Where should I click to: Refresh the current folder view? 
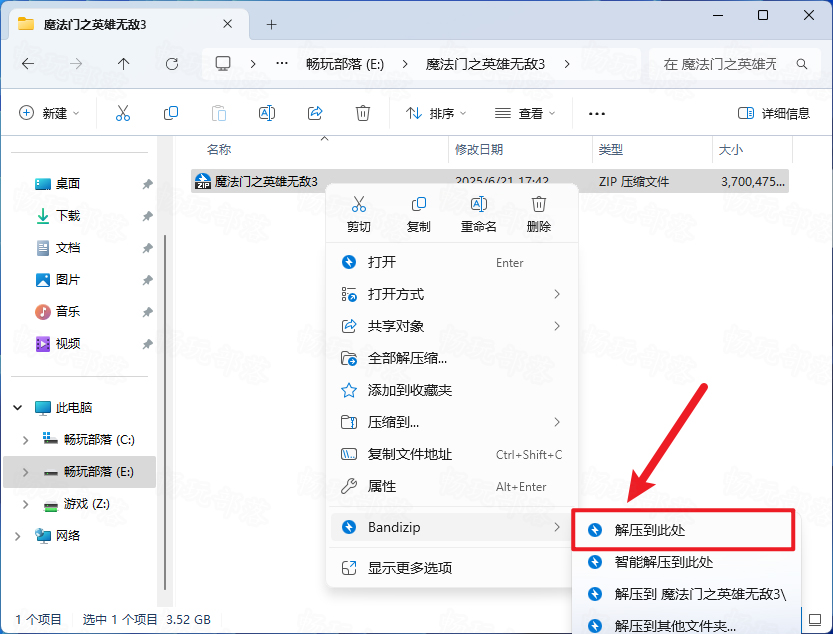coord(172,64)
